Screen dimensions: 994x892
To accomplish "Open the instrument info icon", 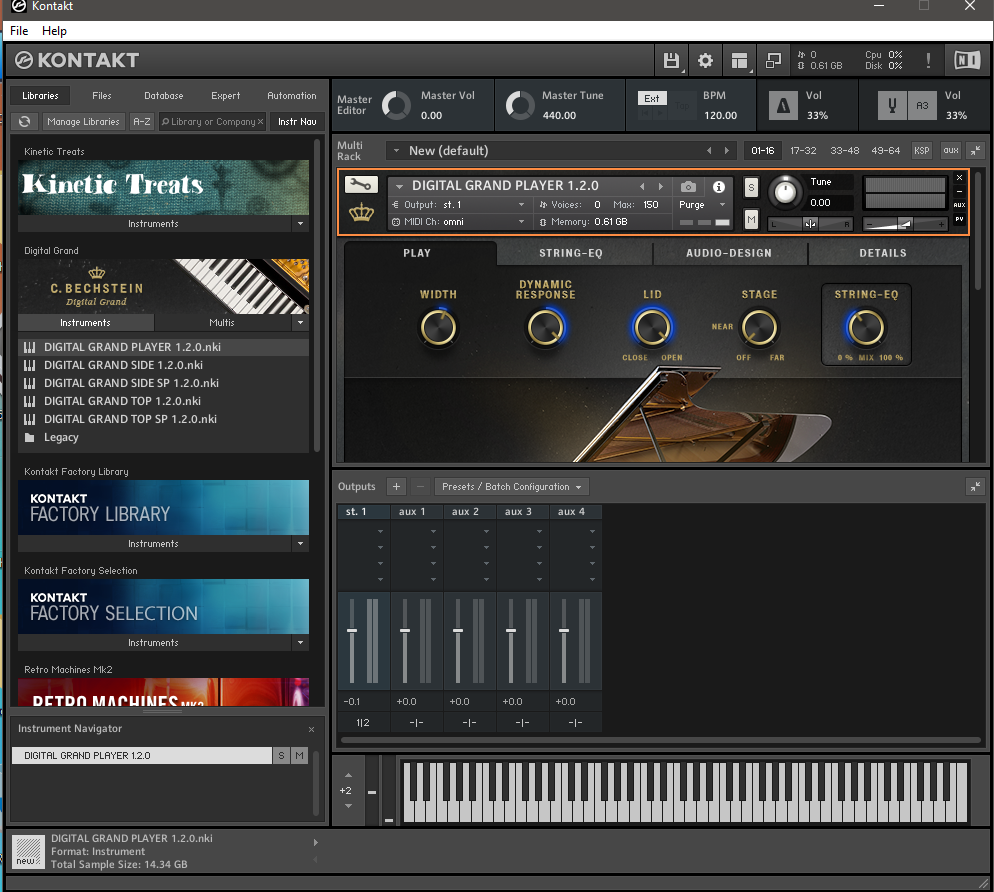I will click(718, 187).
